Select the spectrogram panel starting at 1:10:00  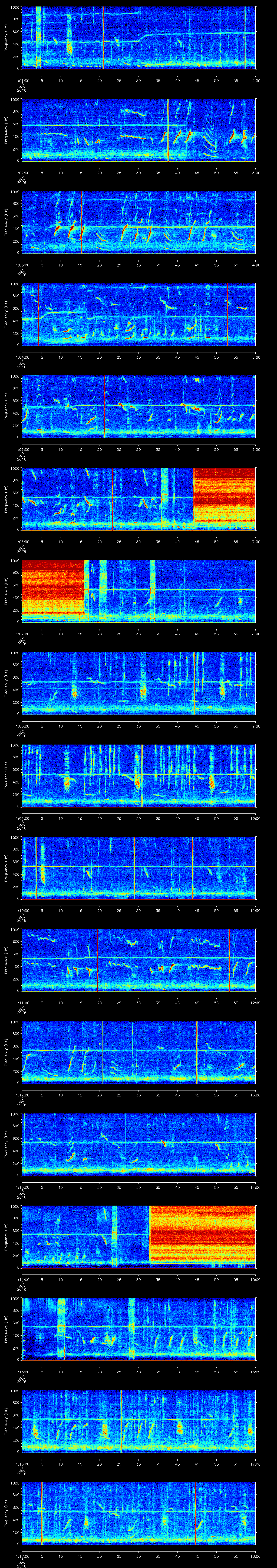138,868
